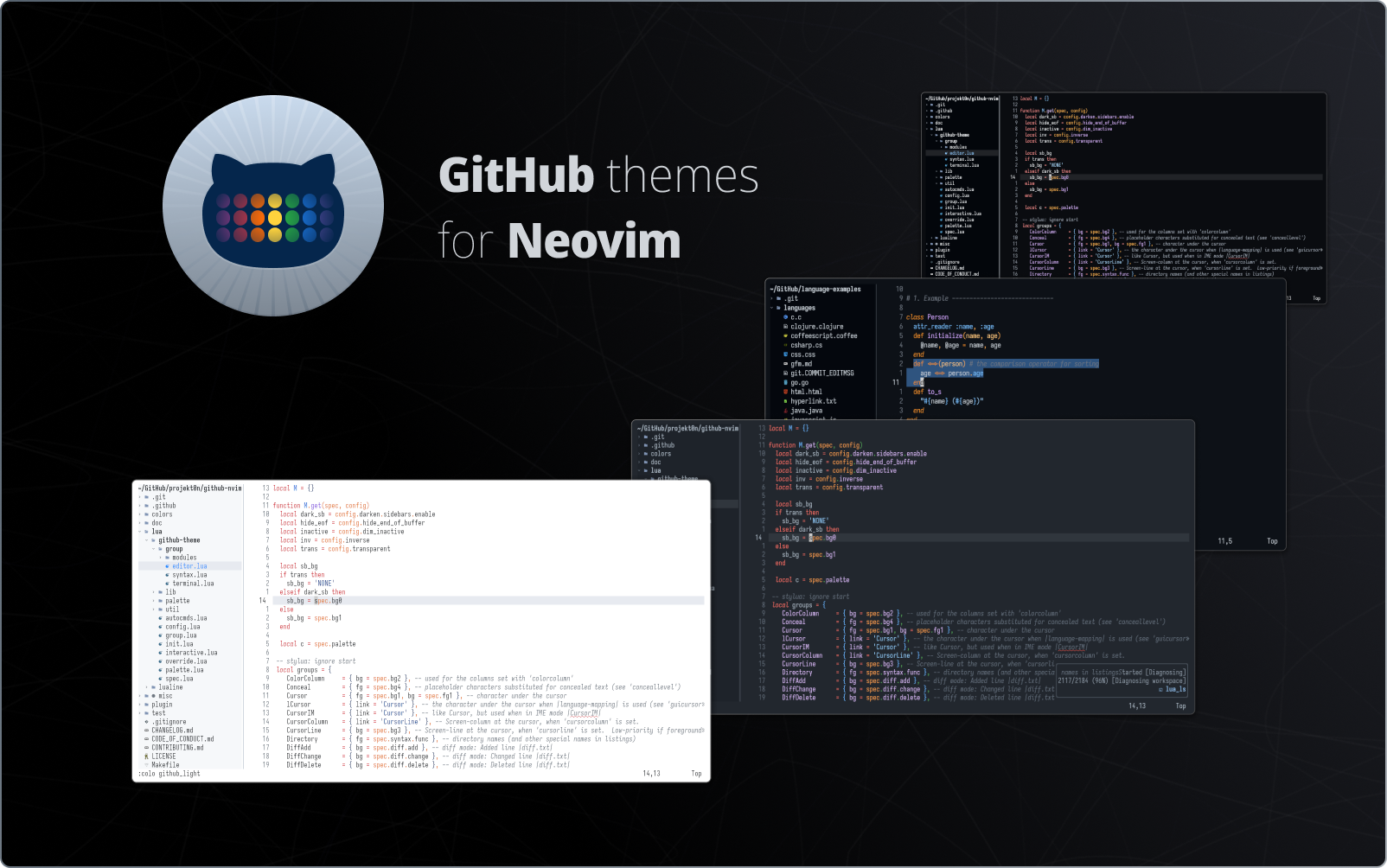
Task: Click '14,13' cursor position in light-theme window
Action: click(x=651, y=774)
